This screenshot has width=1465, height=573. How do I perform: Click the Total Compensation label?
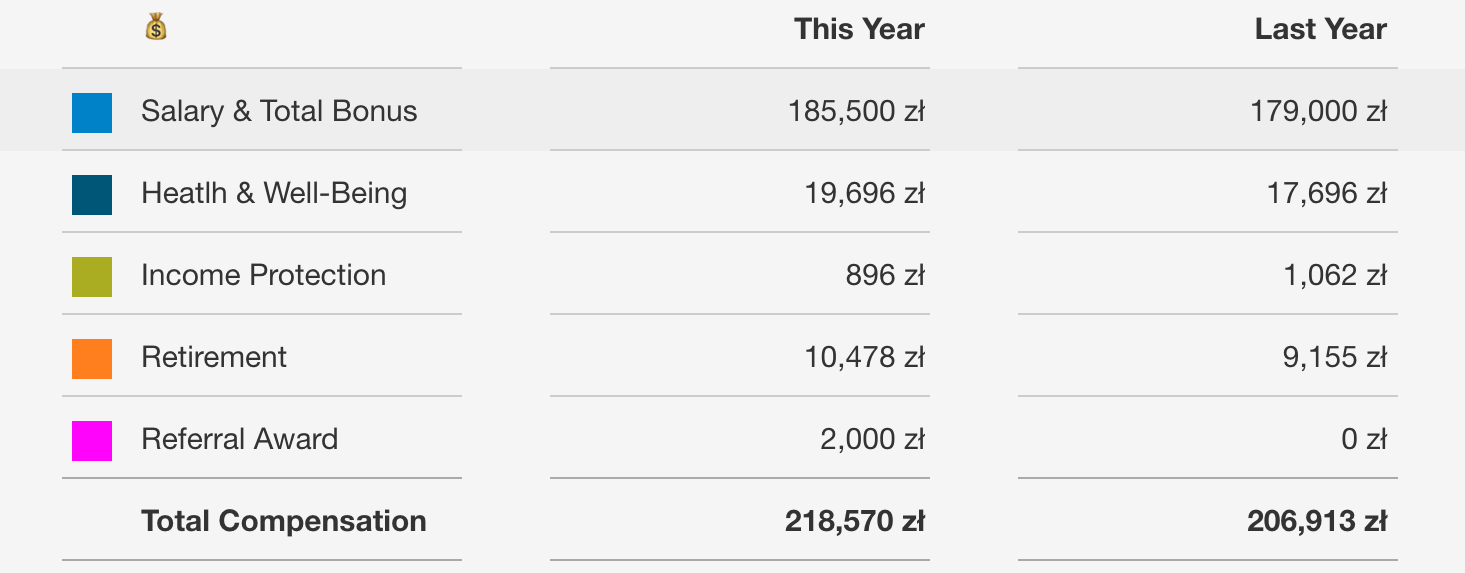point(284,521)
